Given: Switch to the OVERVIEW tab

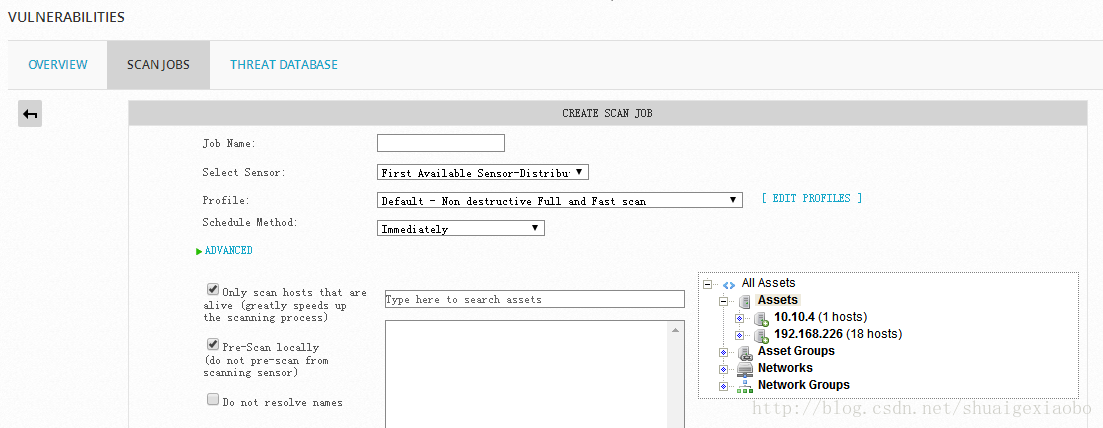Looking at the screenshot, I should pyautogui.click(x=58, y=65).
